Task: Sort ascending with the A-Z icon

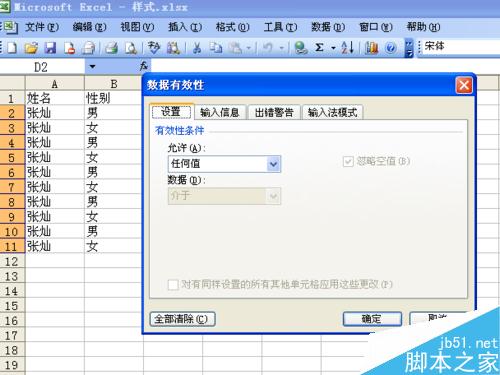Action: (347, 48)
